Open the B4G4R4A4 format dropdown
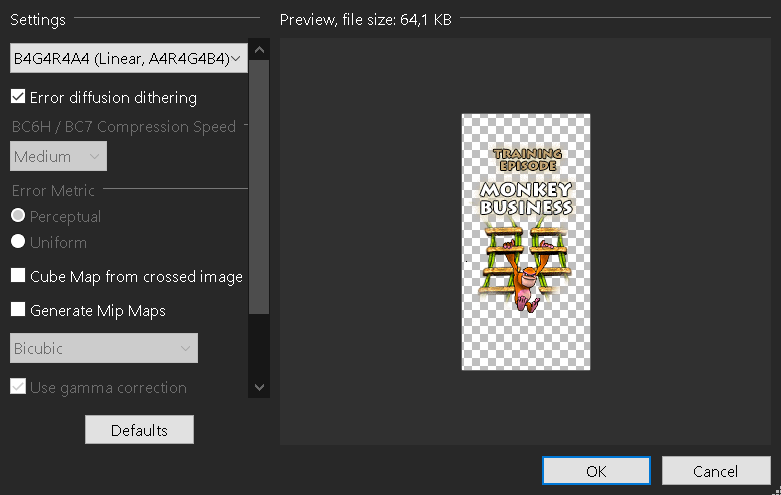 [129, 58]
